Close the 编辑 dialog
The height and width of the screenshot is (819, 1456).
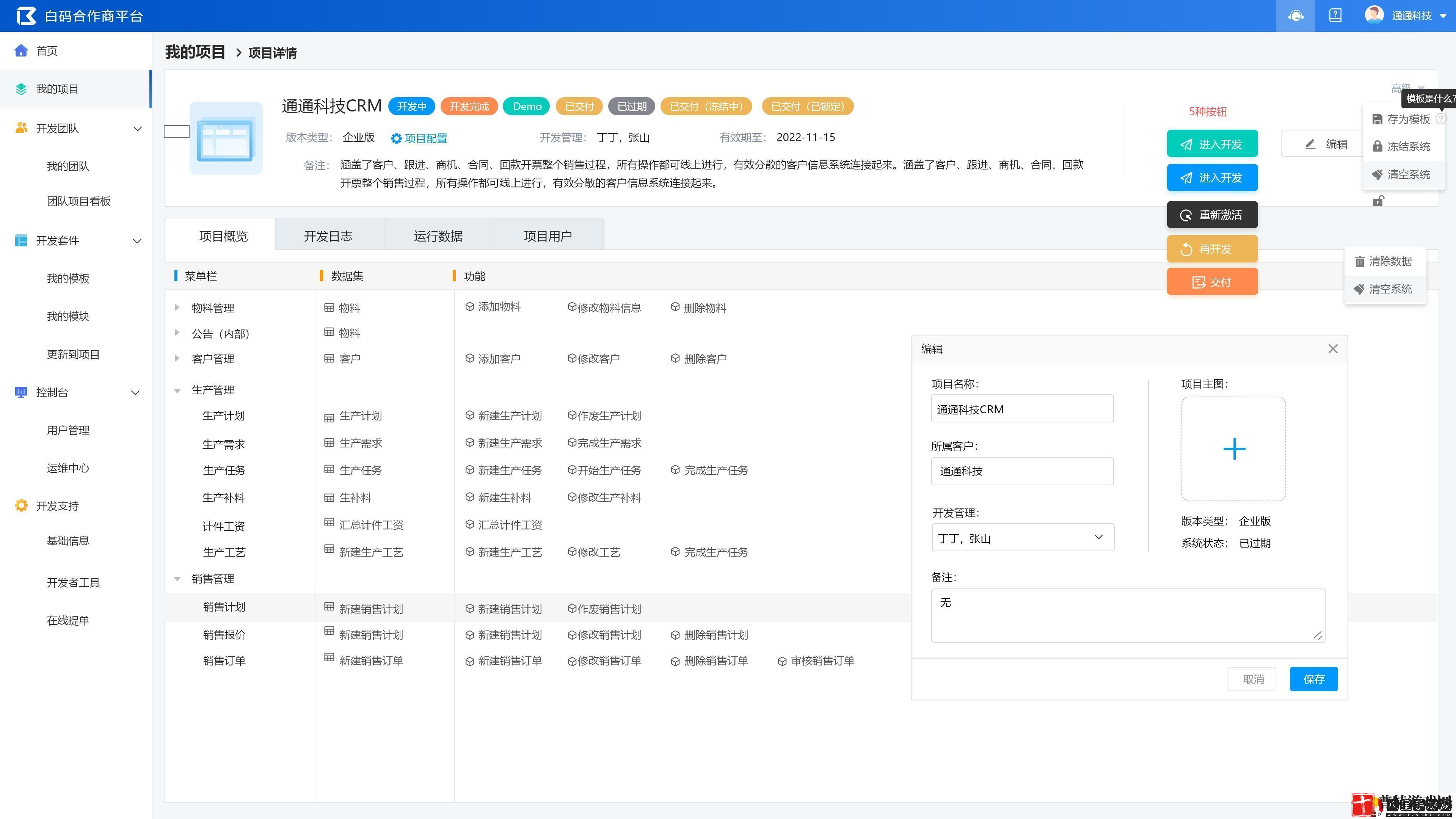point(1333,349)
